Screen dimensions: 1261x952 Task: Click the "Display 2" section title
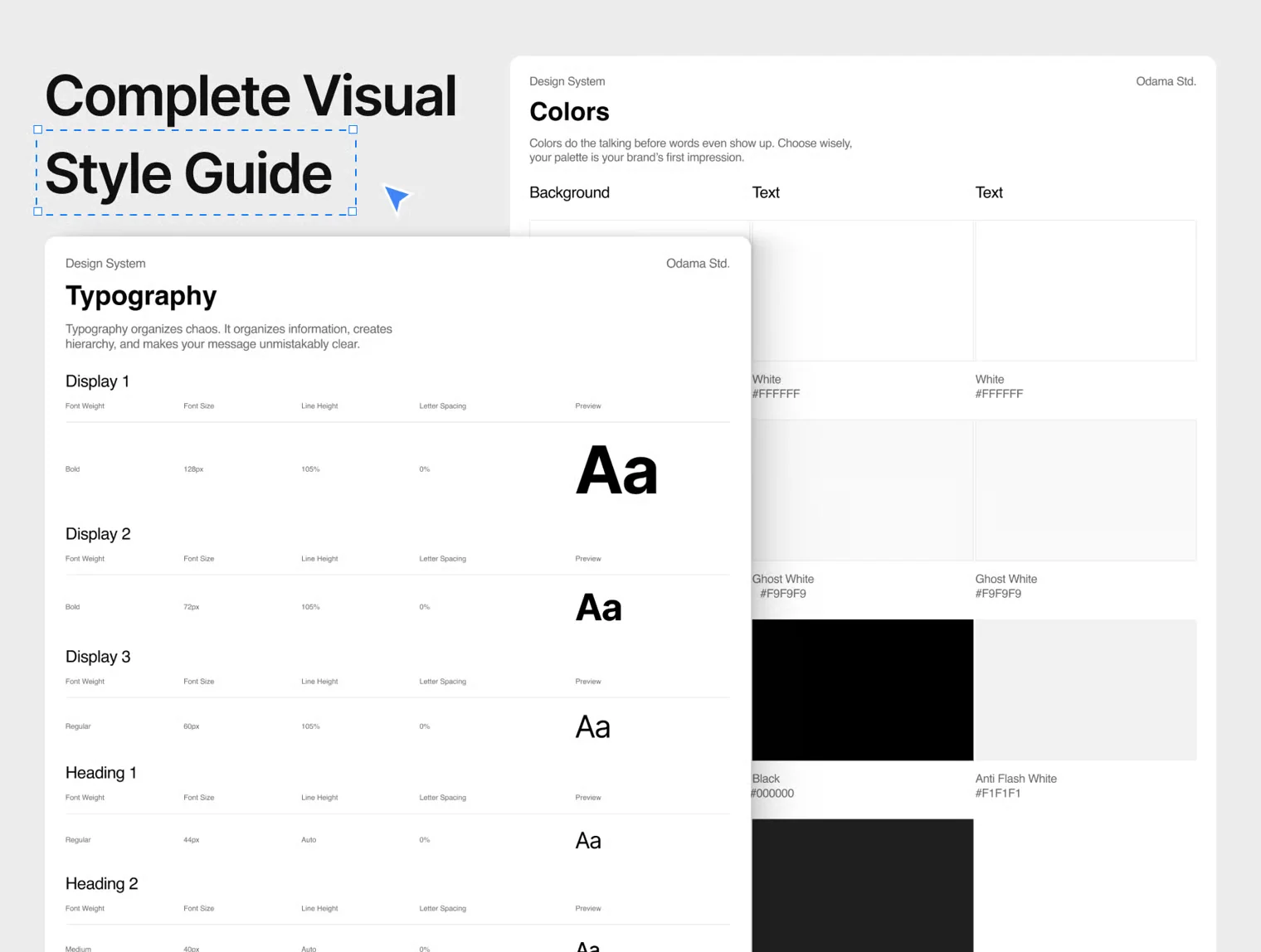98,534
